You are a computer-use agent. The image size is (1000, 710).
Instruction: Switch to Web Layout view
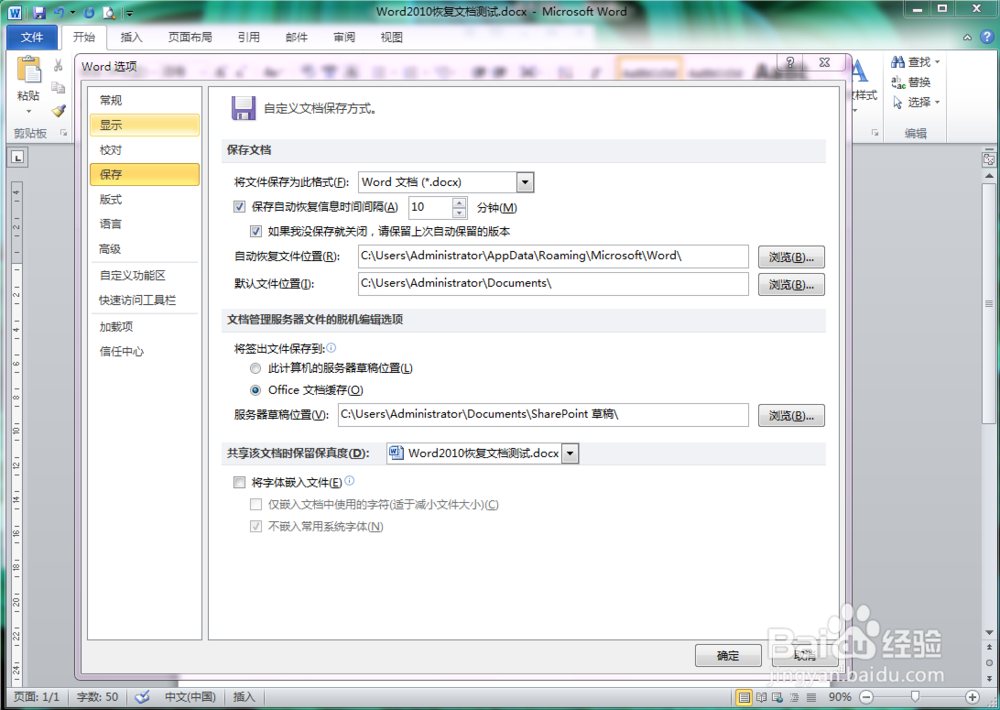click(x=777, y=697)
